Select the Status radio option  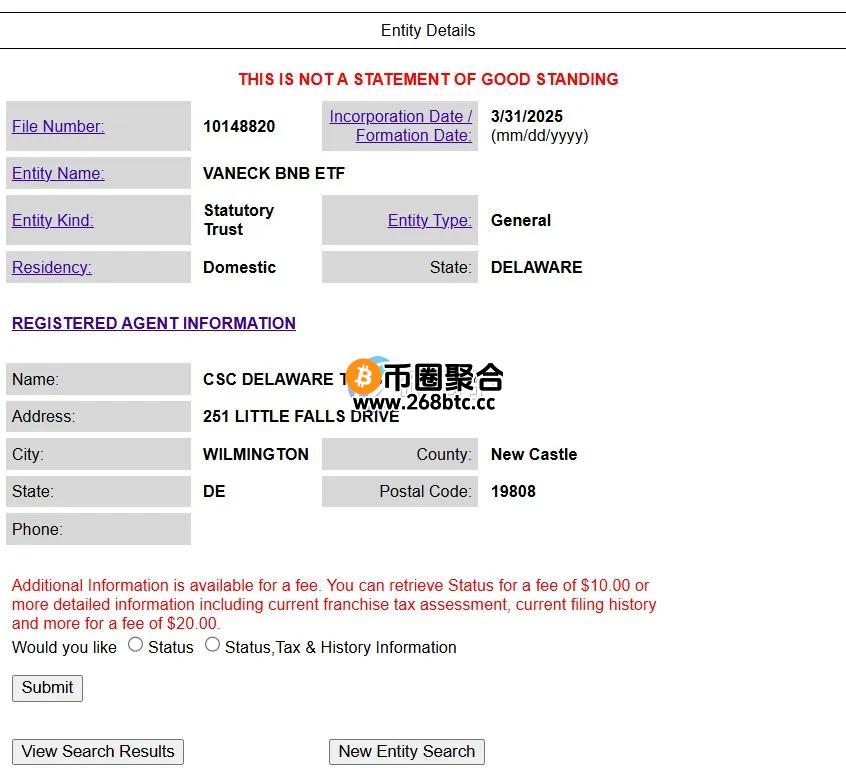[135, 645]
